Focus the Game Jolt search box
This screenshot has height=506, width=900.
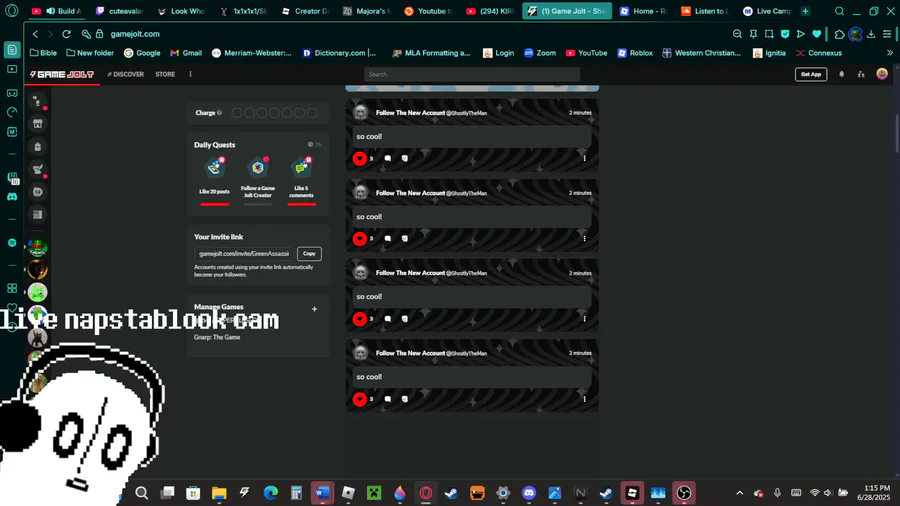coord(472,74)
